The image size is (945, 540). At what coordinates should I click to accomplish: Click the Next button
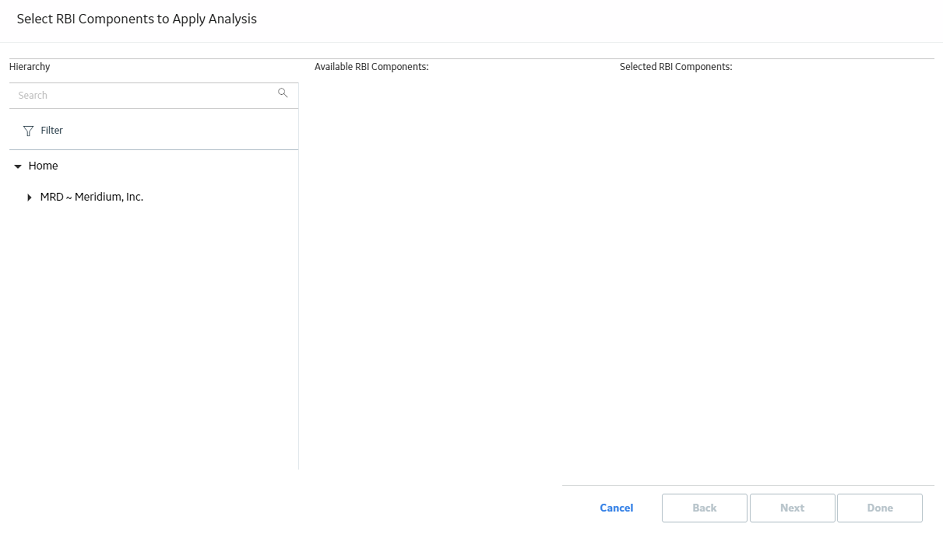pyautogui.click(x=793, y=508)
